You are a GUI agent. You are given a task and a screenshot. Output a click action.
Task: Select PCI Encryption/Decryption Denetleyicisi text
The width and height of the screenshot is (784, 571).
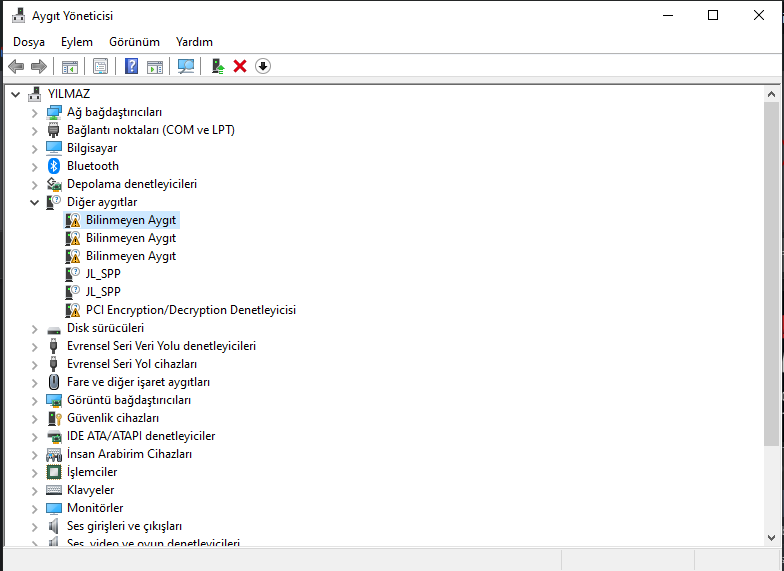coord(190,310)
